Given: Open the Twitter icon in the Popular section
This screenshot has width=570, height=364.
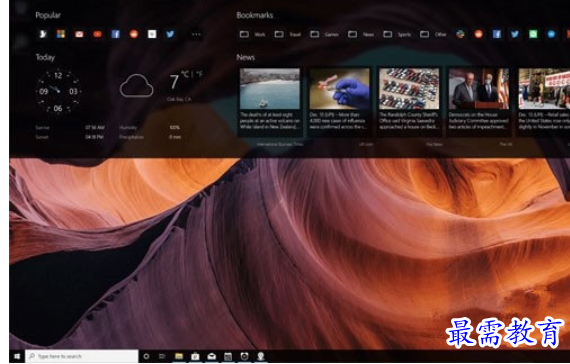Looking at the screenshot, I should [170, 34].
